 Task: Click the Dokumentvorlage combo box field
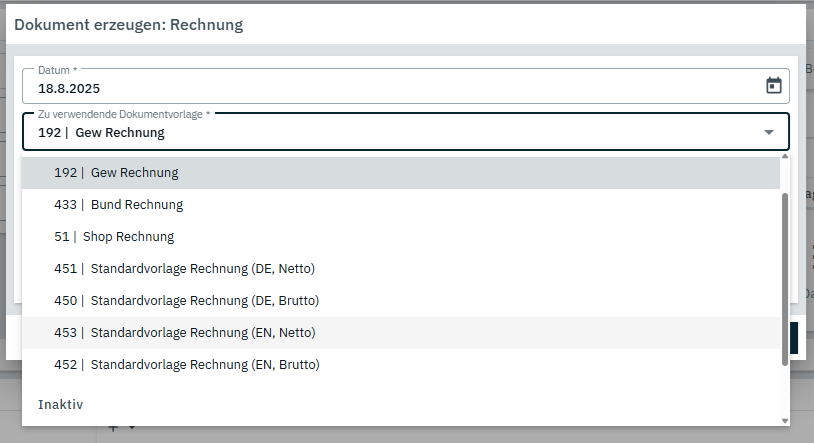coord(390,132)
